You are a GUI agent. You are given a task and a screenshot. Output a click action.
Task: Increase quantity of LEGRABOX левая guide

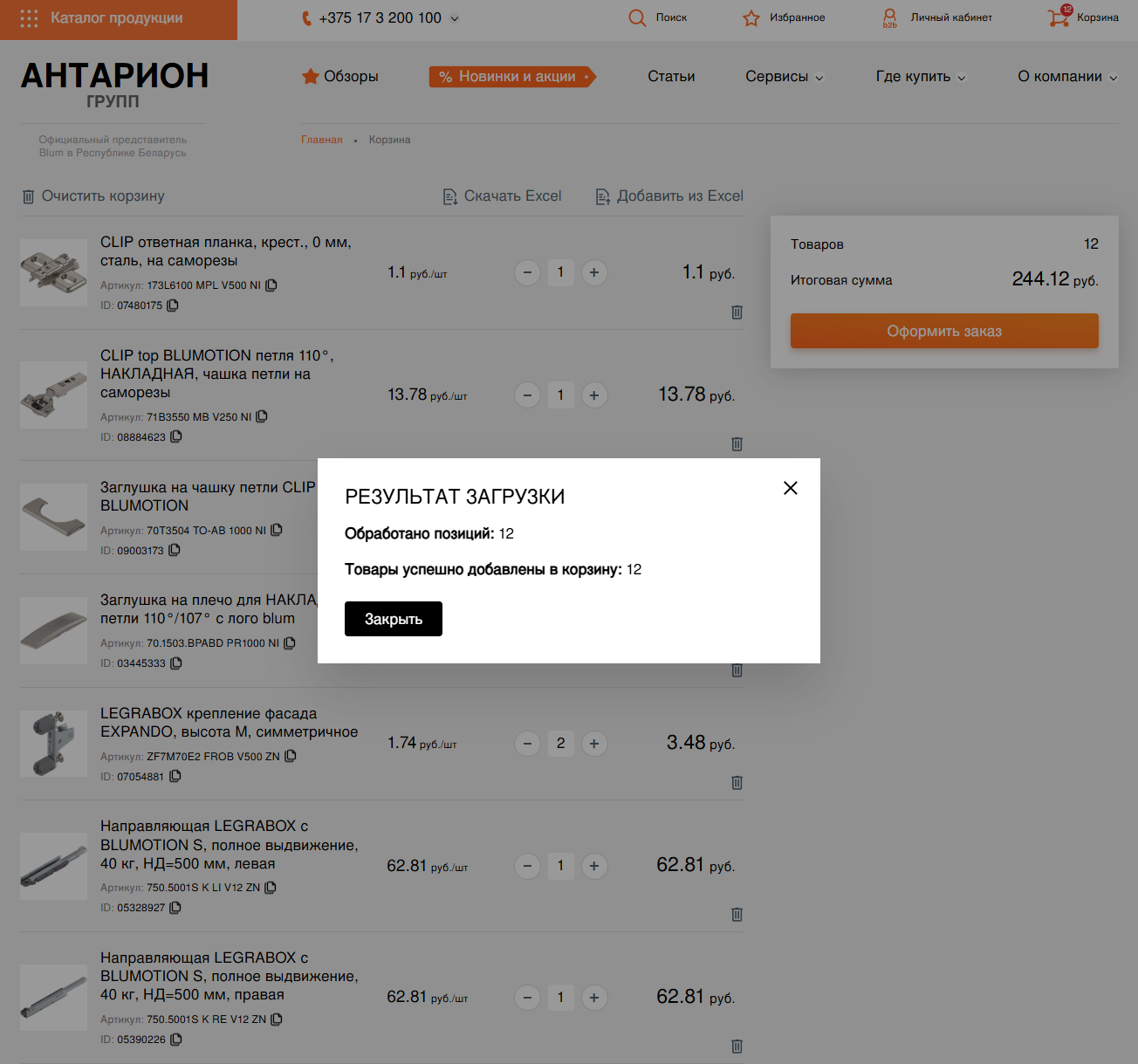point(594,866)
